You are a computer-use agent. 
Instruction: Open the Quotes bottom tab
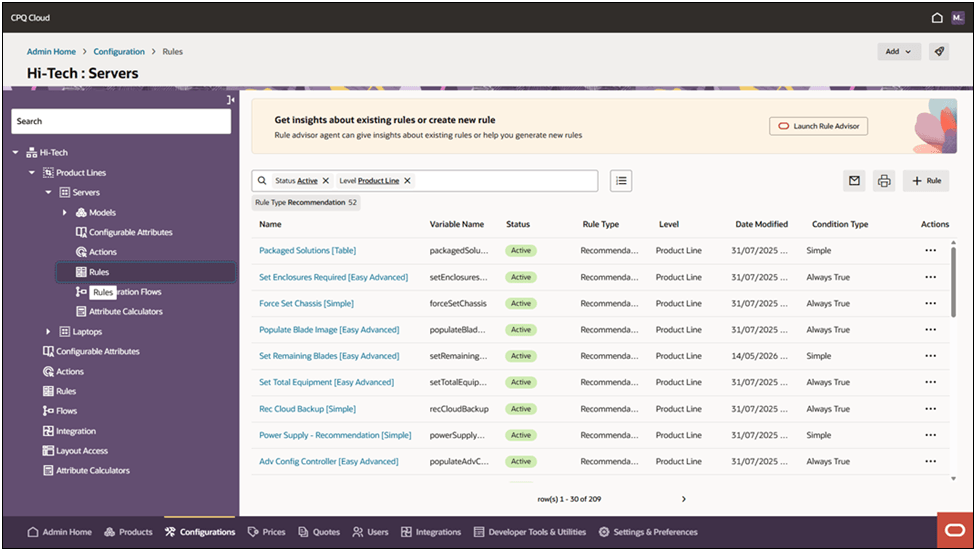click(x=319, y=532)
